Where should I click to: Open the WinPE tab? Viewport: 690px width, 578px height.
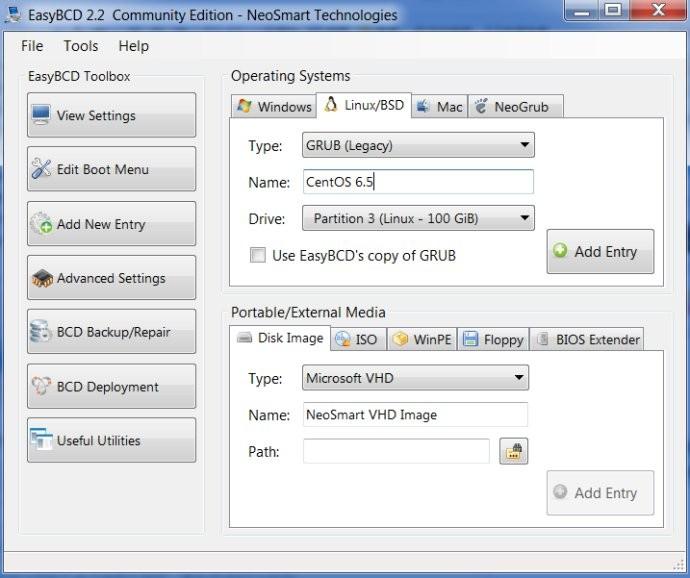coord(422,339)
